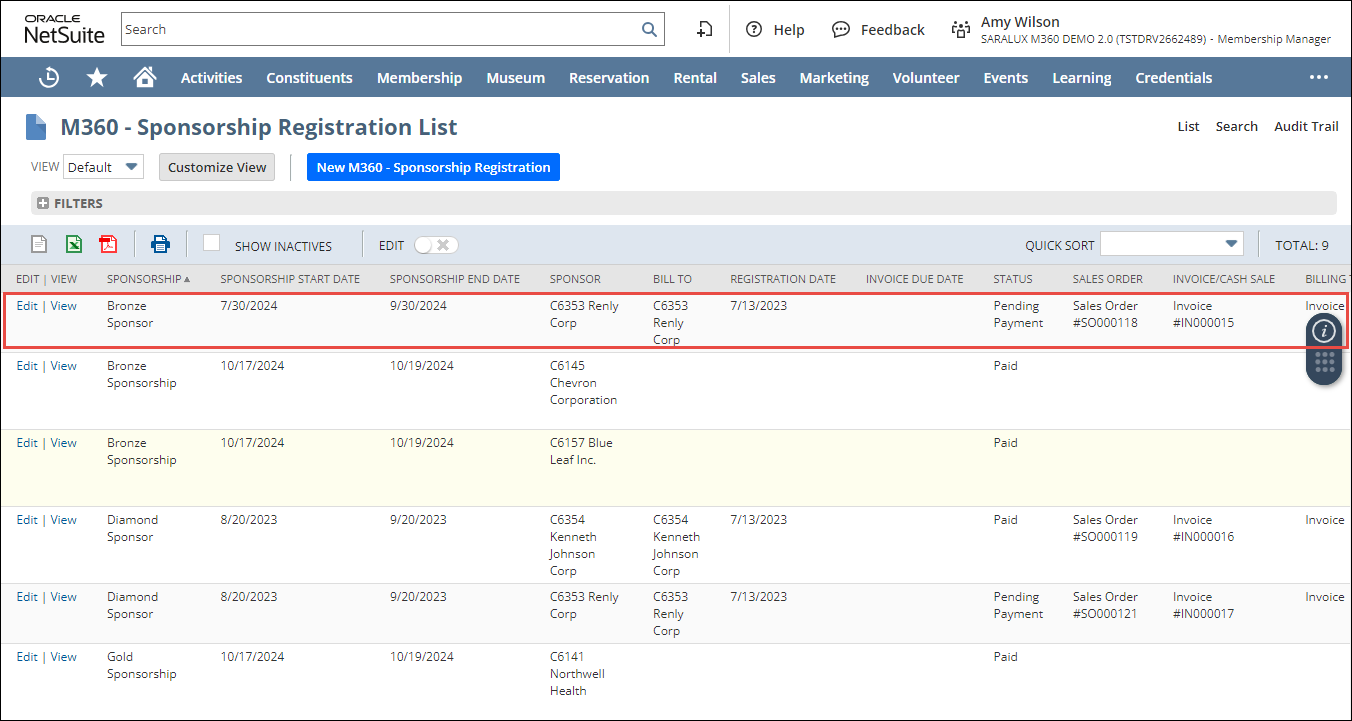Export list as CSV file icon
This screenshot has height=721, width=1352.
click(39, 244)
